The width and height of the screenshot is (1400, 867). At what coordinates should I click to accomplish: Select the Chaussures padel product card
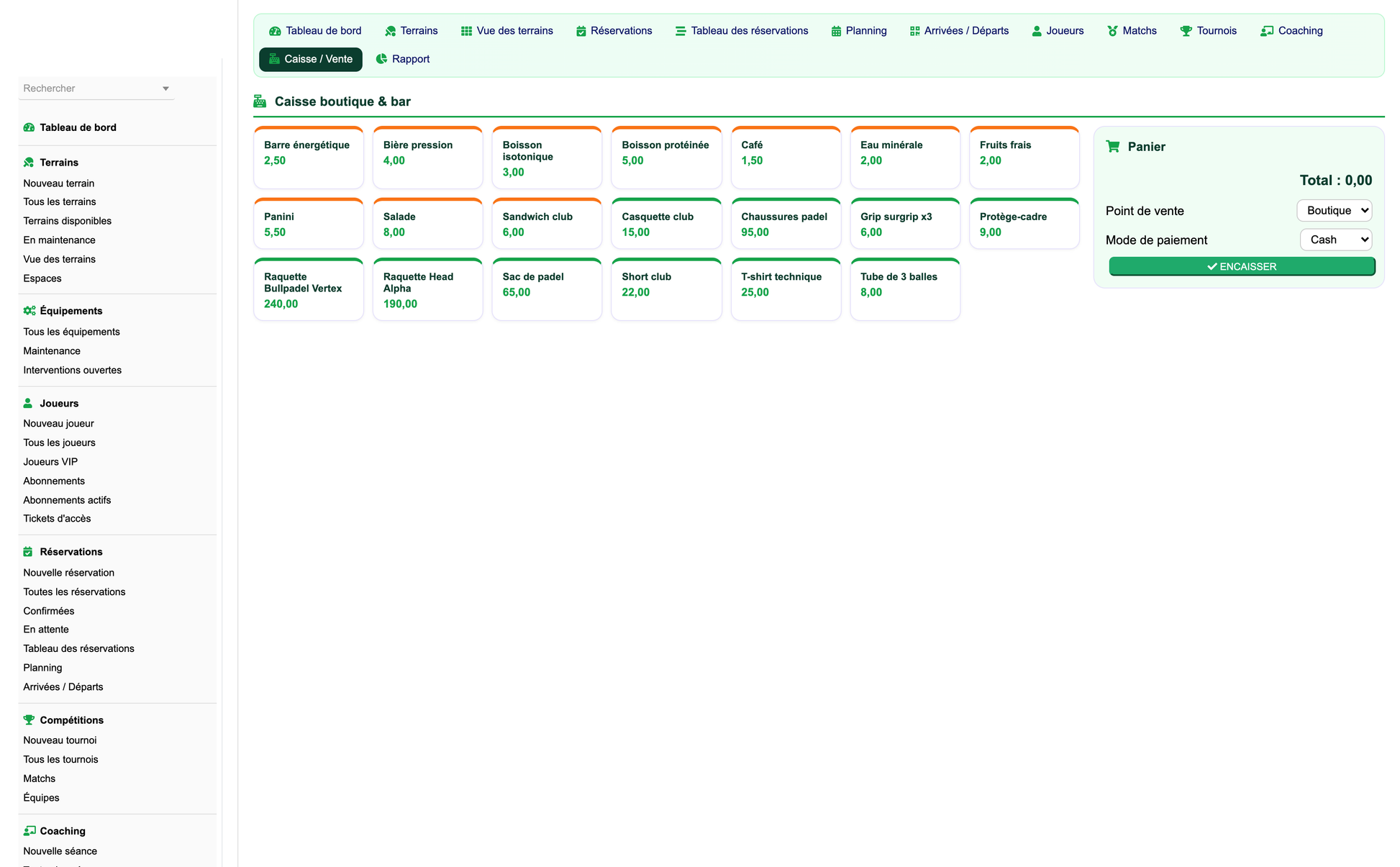786,224
